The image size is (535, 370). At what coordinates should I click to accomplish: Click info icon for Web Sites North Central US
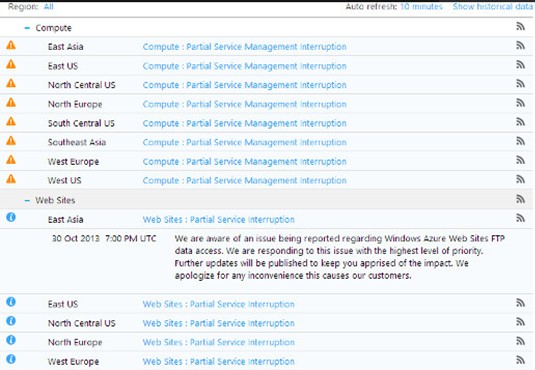(11, 321)
